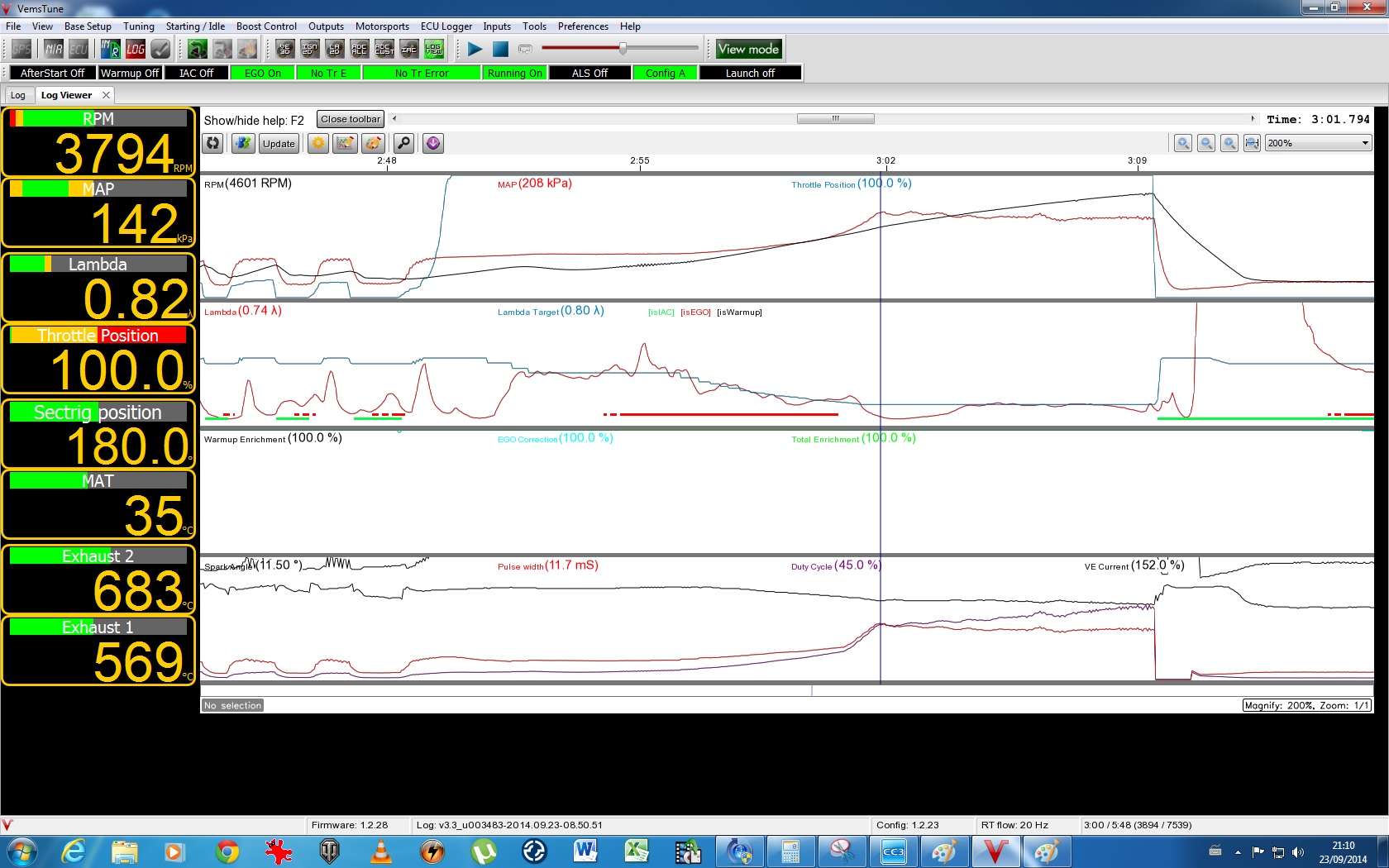Click the green LOG VIEW toolbar icon
Viewport: 1389px width, 868px height.
(x=434, y=50)
